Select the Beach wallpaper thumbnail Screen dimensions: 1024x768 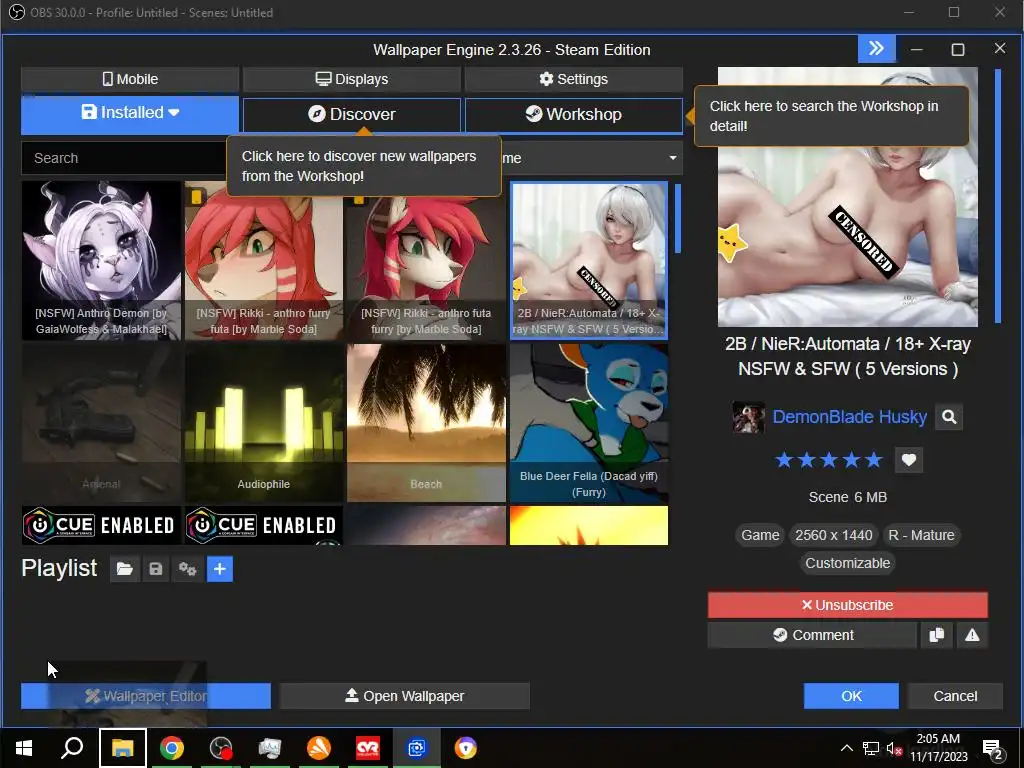[426, 423]
